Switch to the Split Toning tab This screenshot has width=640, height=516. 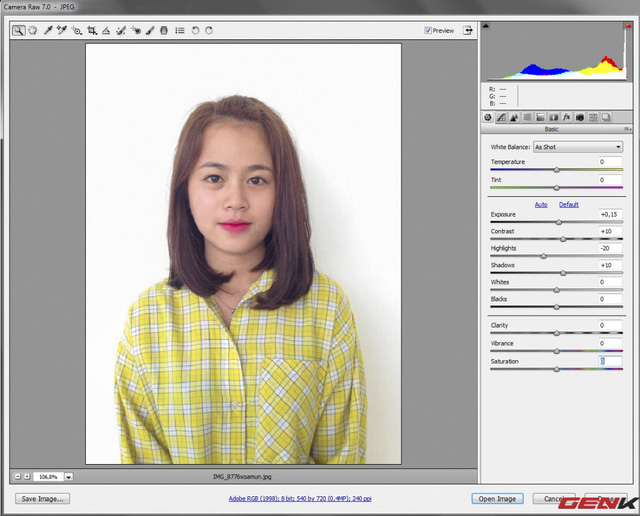(540, 118)
